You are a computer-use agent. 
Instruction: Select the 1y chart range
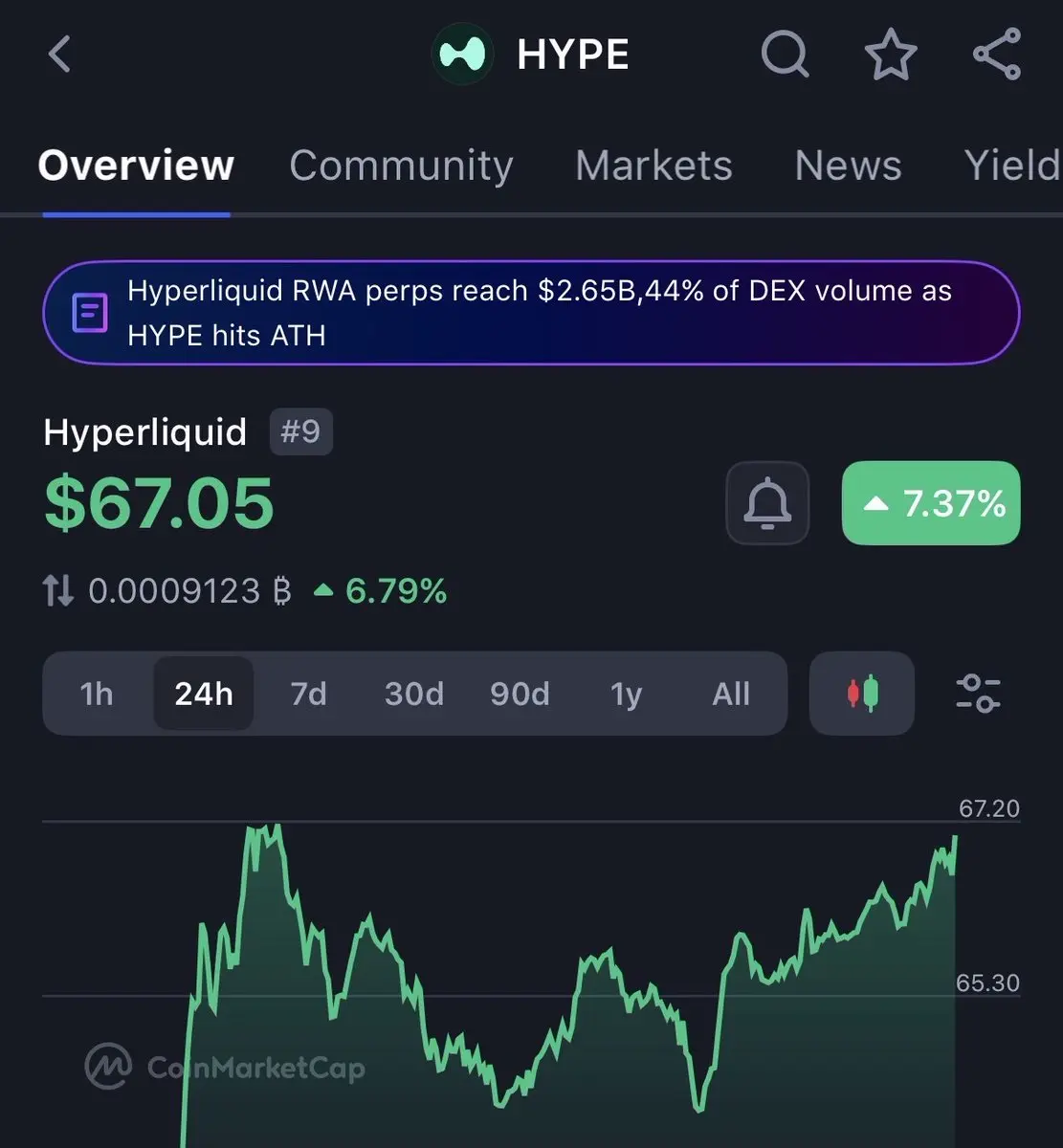(x=626, y=694)
